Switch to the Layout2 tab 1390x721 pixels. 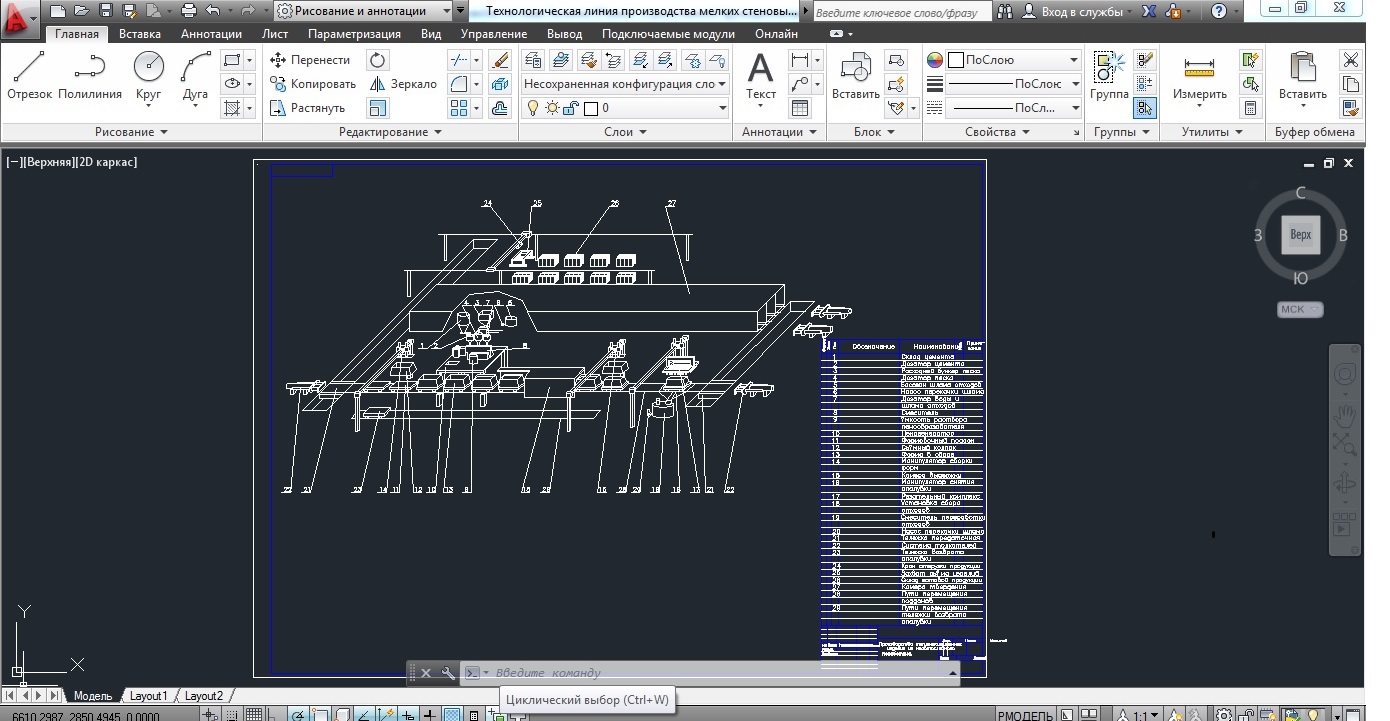pyautogui.click(x=204, y=696)
